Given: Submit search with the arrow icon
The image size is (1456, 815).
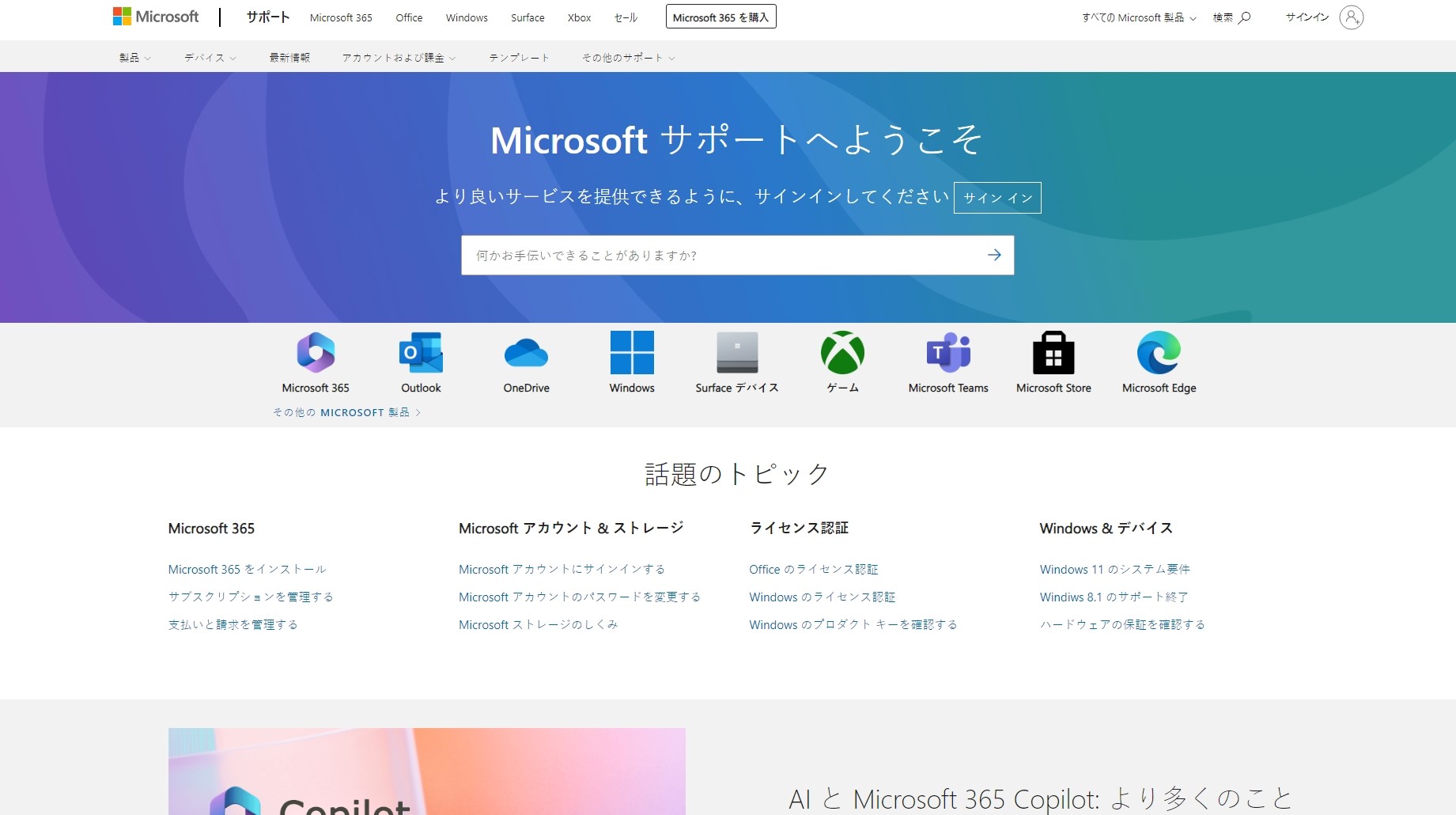Looking at the screenshot, I should (994, 255).
